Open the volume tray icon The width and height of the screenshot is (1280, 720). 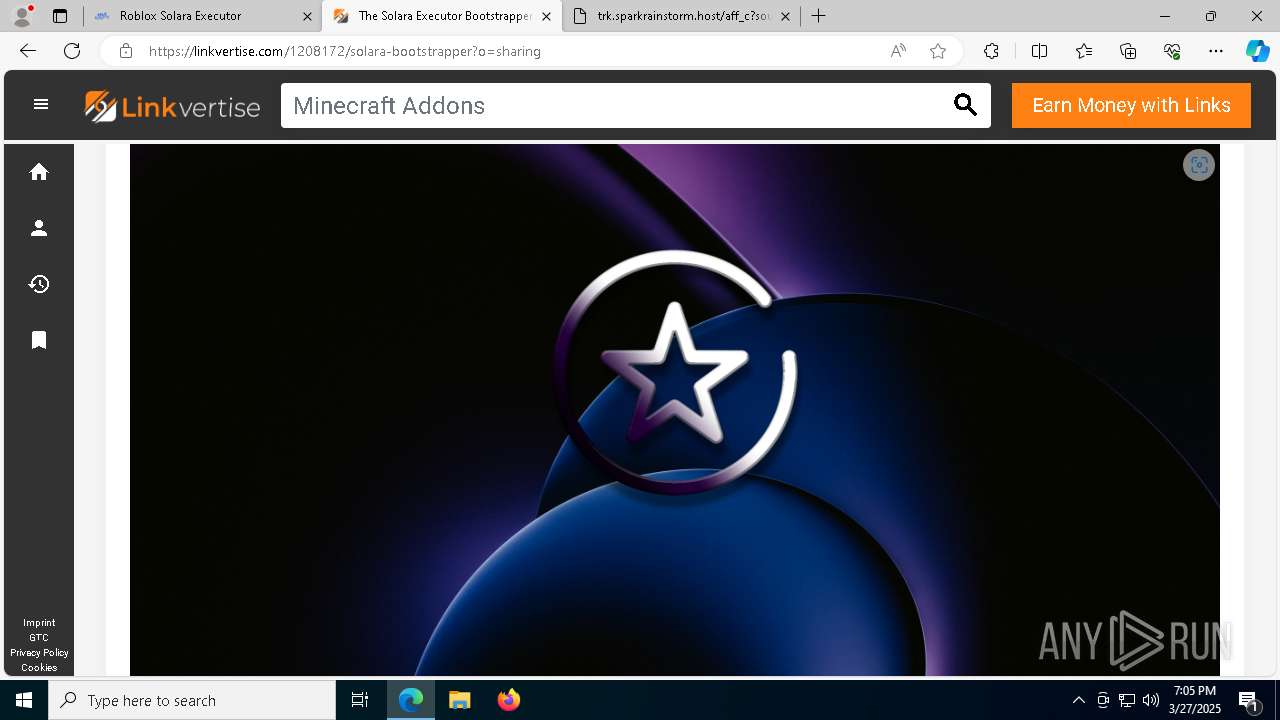coord(1151,700)
